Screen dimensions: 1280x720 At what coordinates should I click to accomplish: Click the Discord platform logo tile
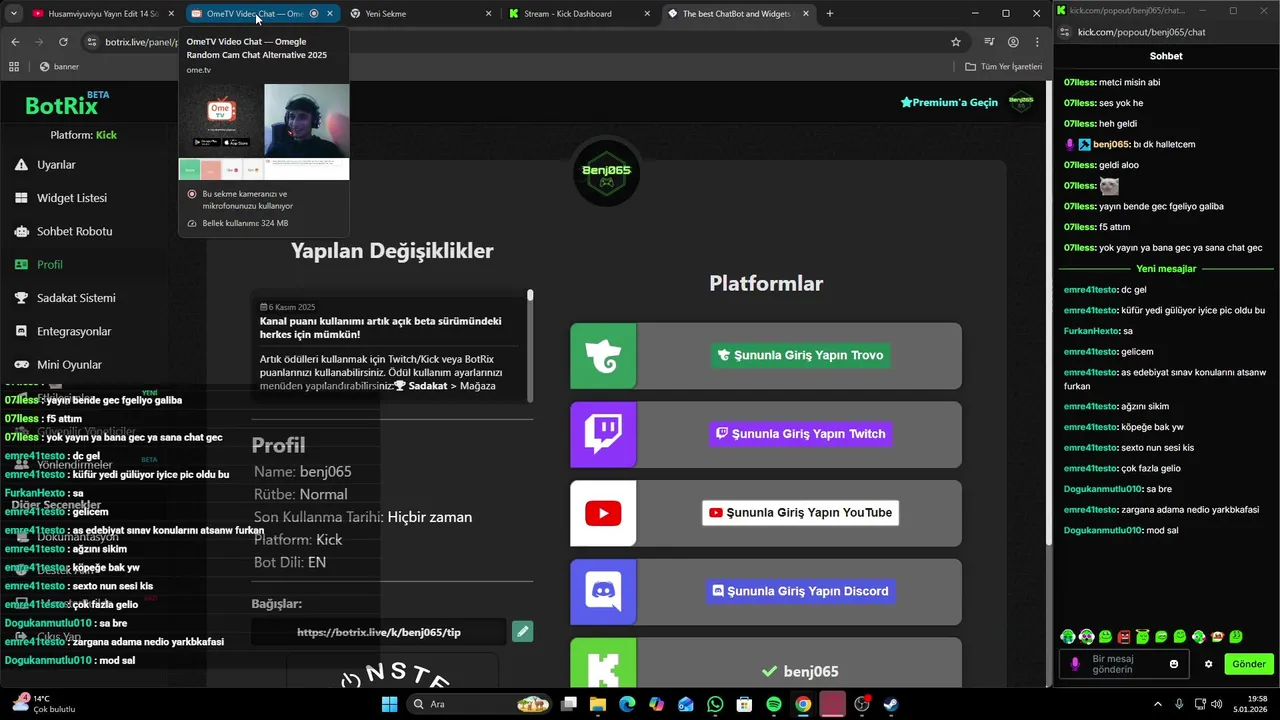tap(603, 592)
